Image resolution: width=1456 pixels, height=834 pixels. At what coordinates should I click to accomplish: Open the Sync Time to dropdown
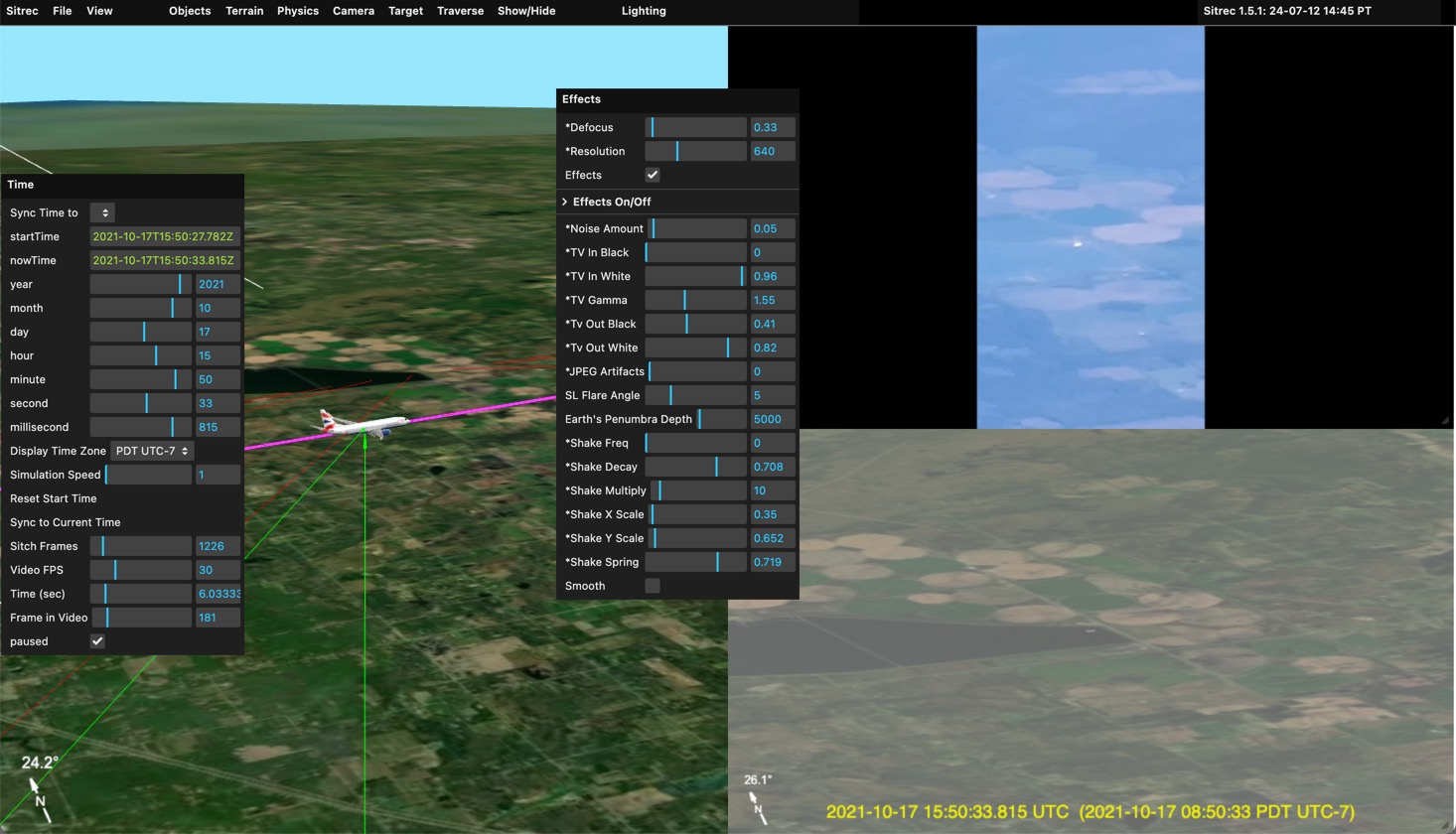(x=102, y=212)
